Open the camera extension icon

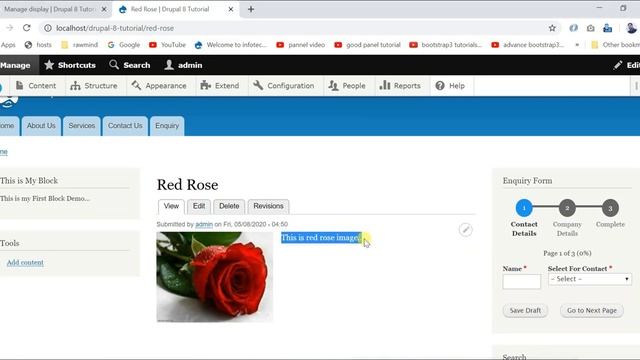click(590, 28)
